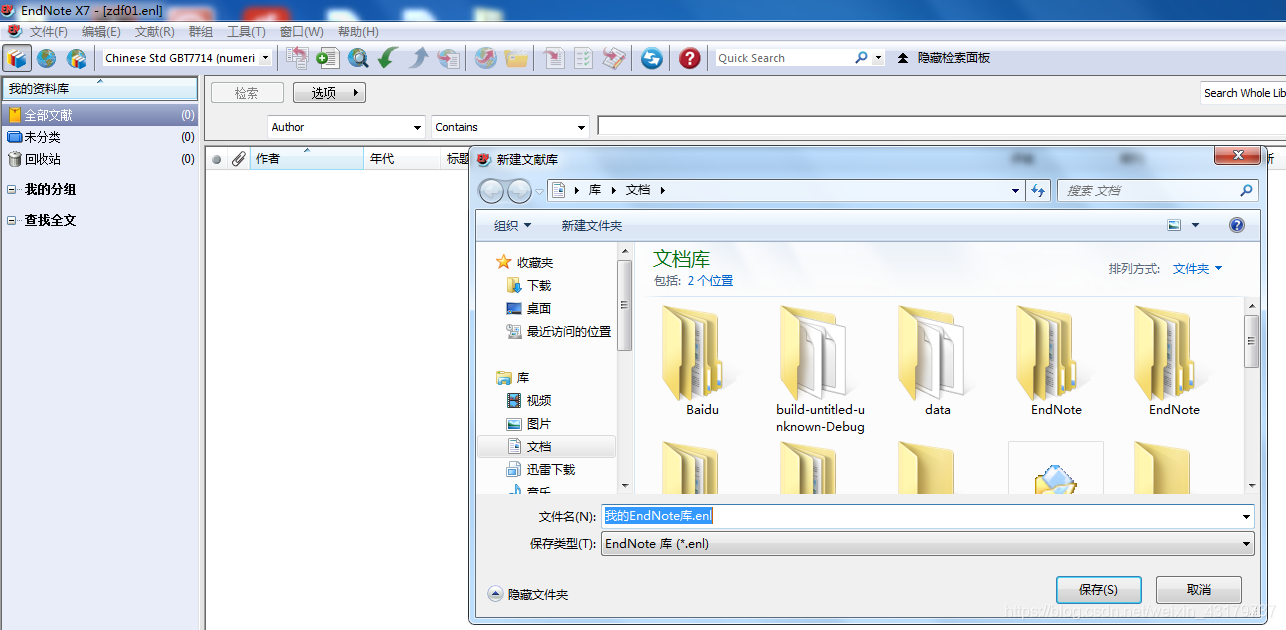Open EndNote Help red question mark icon

click(689, 58)
